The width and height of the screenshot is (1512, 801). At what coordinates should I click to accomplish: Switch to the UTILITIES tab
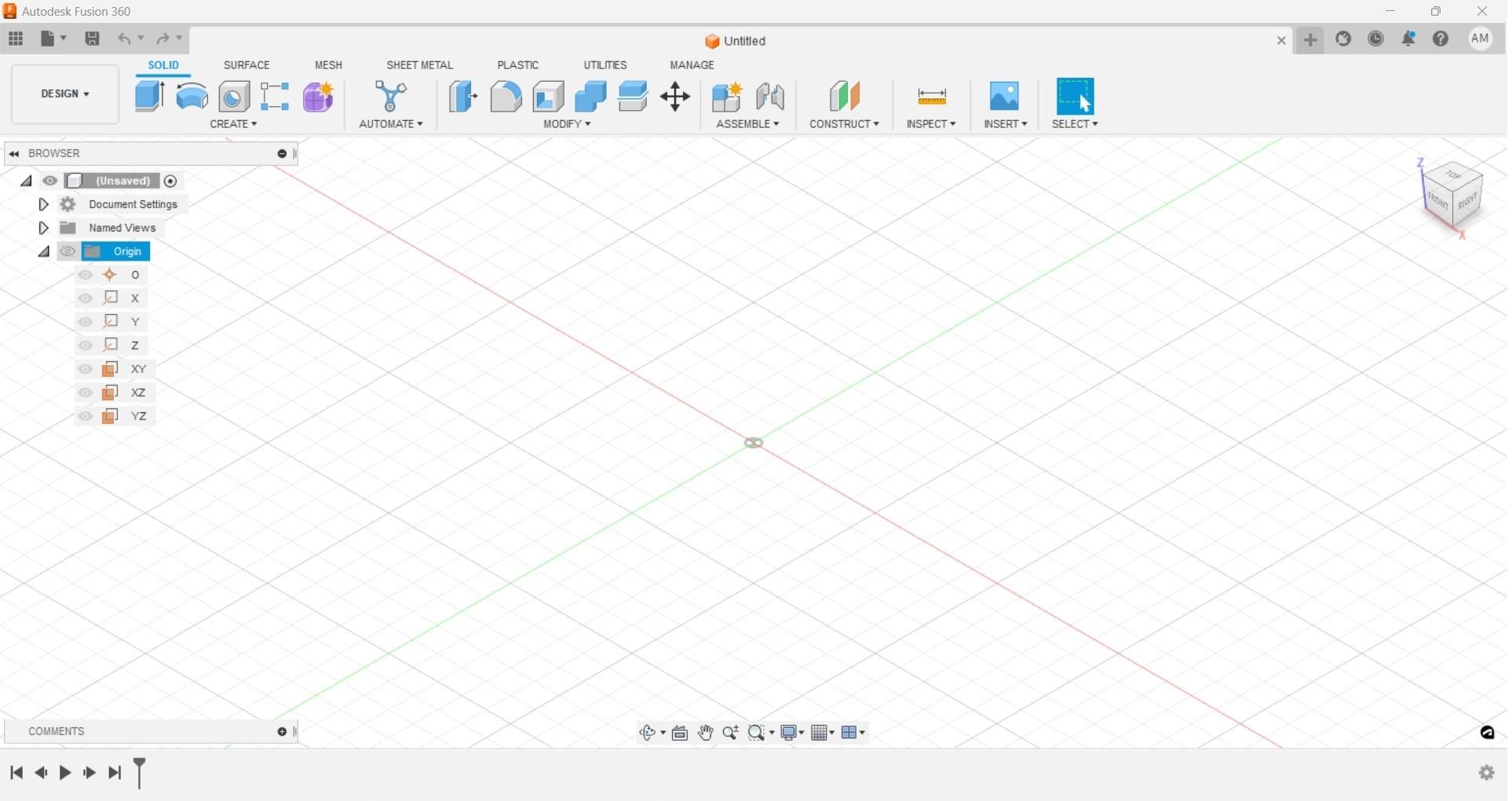(x=607, y=65)
